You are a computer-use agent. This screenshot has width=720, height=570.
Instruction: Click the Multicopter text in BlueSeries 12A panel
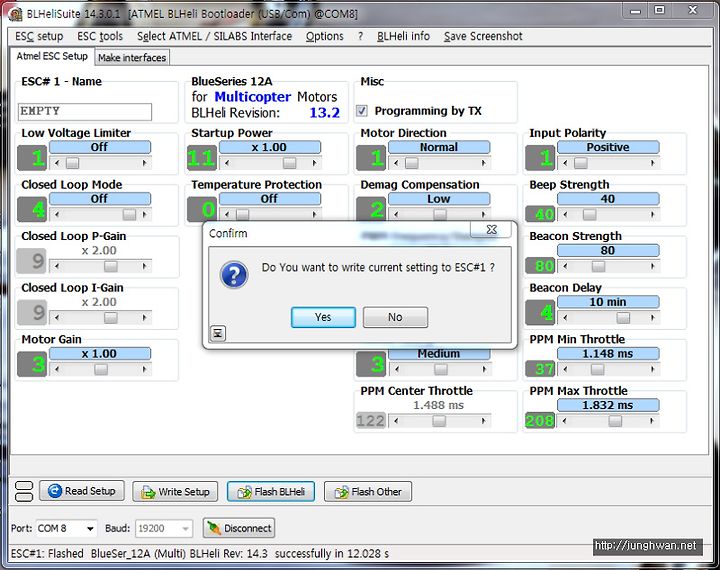(253, 97)
